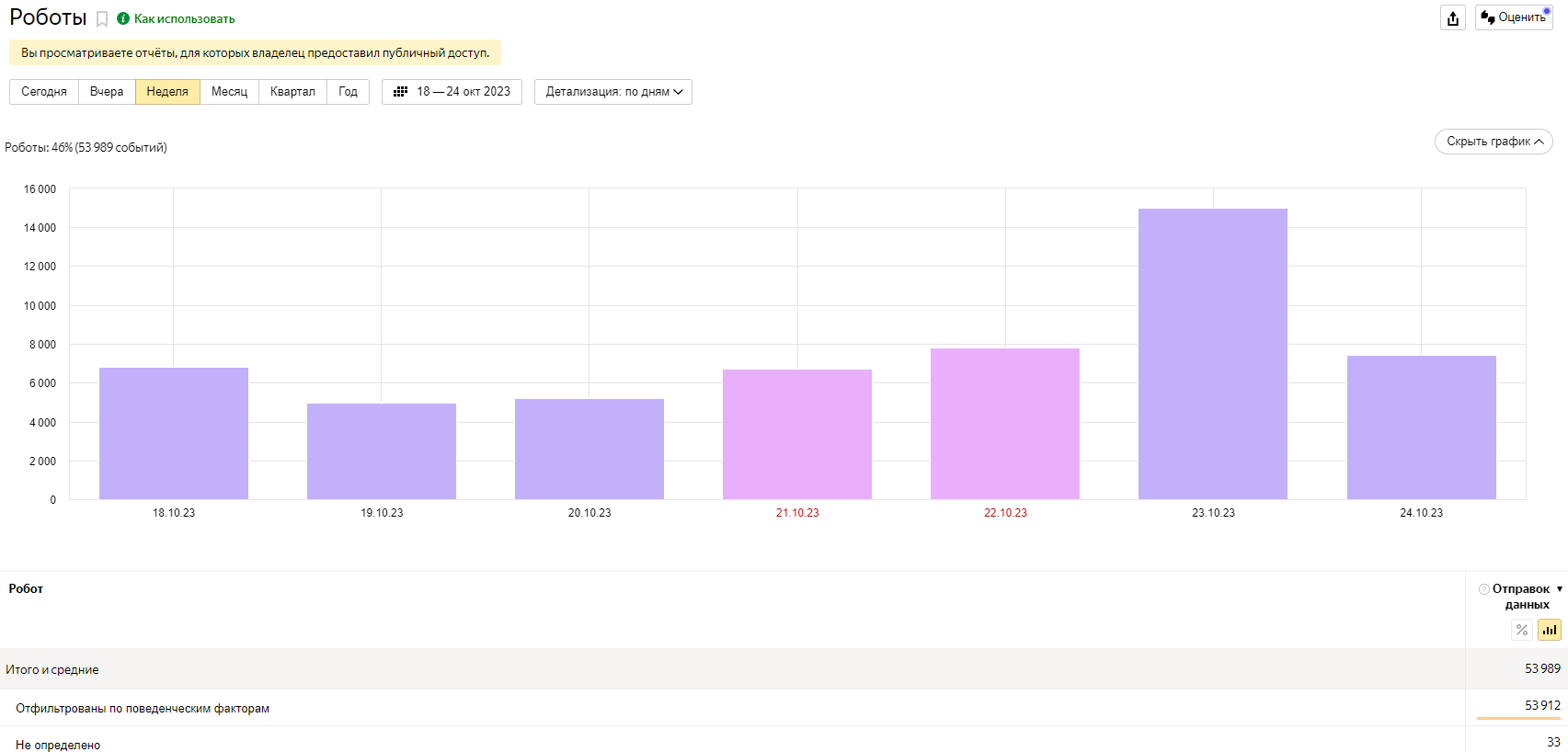Click the share/export icon button

click(x=1453, y=18)
